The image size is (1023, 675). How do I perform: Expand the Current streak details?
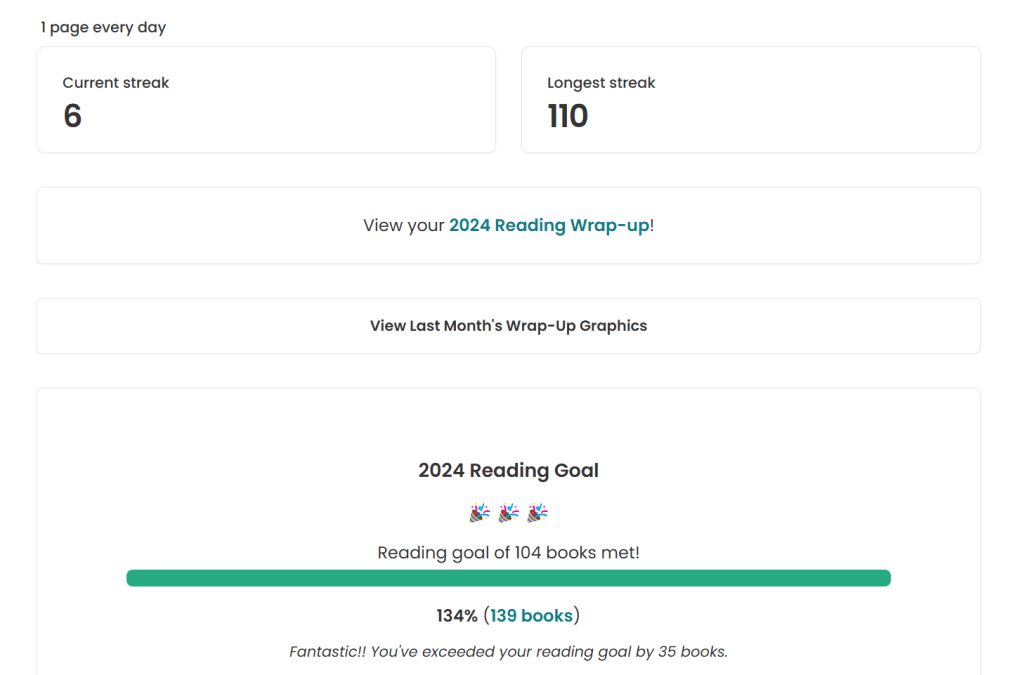[265, 99]
